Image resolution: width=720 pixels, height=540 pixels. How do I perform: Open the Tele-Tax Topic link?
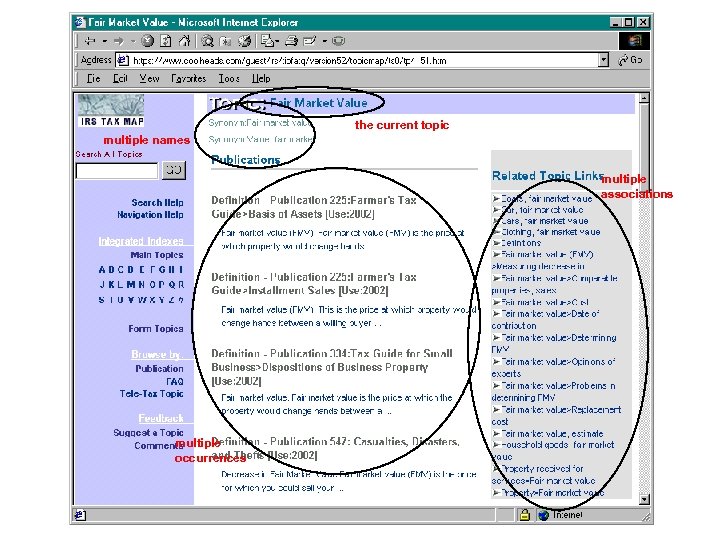[x=152, y=394]
